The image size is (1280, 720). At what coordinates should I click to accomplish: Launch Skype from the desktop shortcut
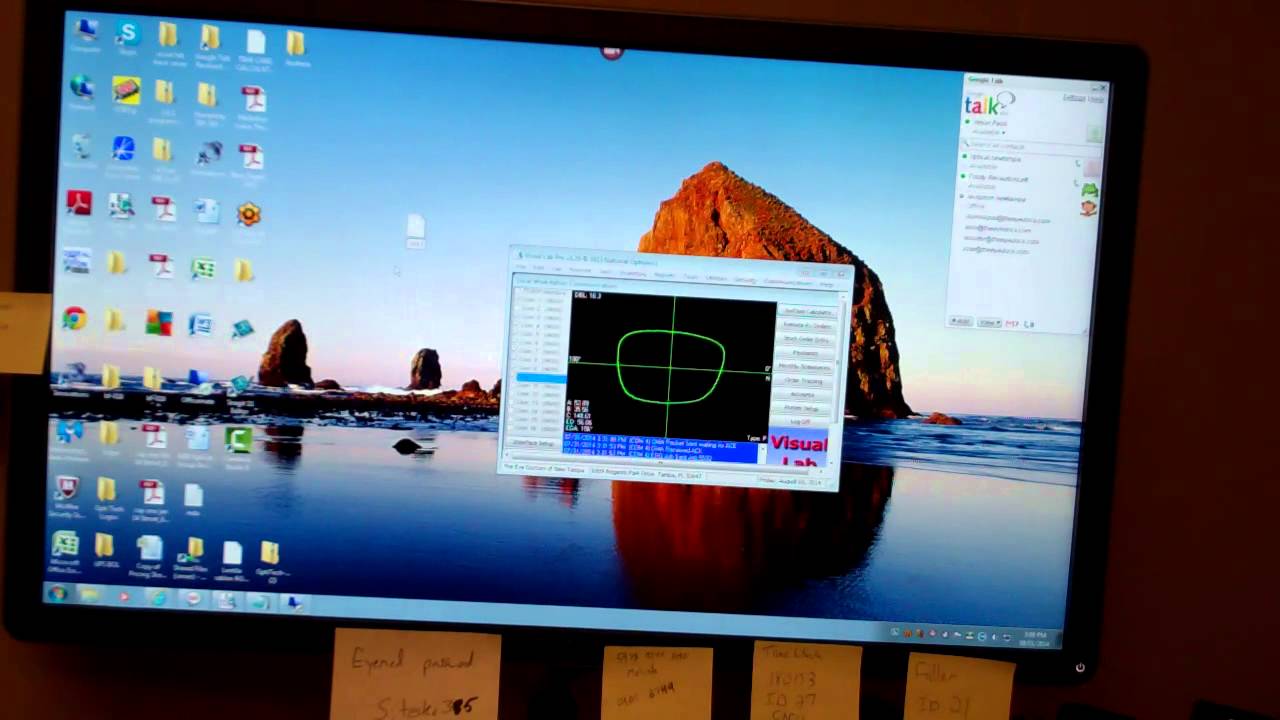click(126, 37)
